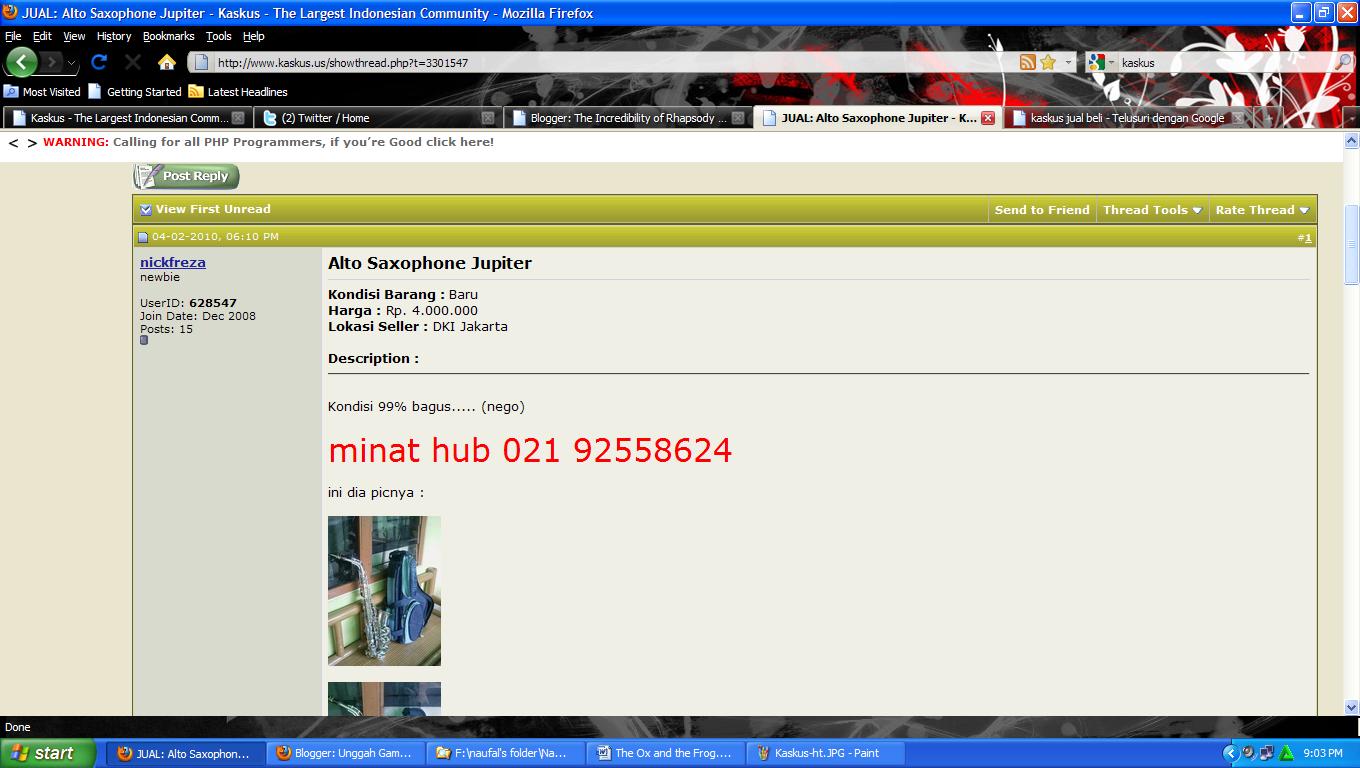Click the 'Alto Saxophone Jupiter' post title

(430, 263)
